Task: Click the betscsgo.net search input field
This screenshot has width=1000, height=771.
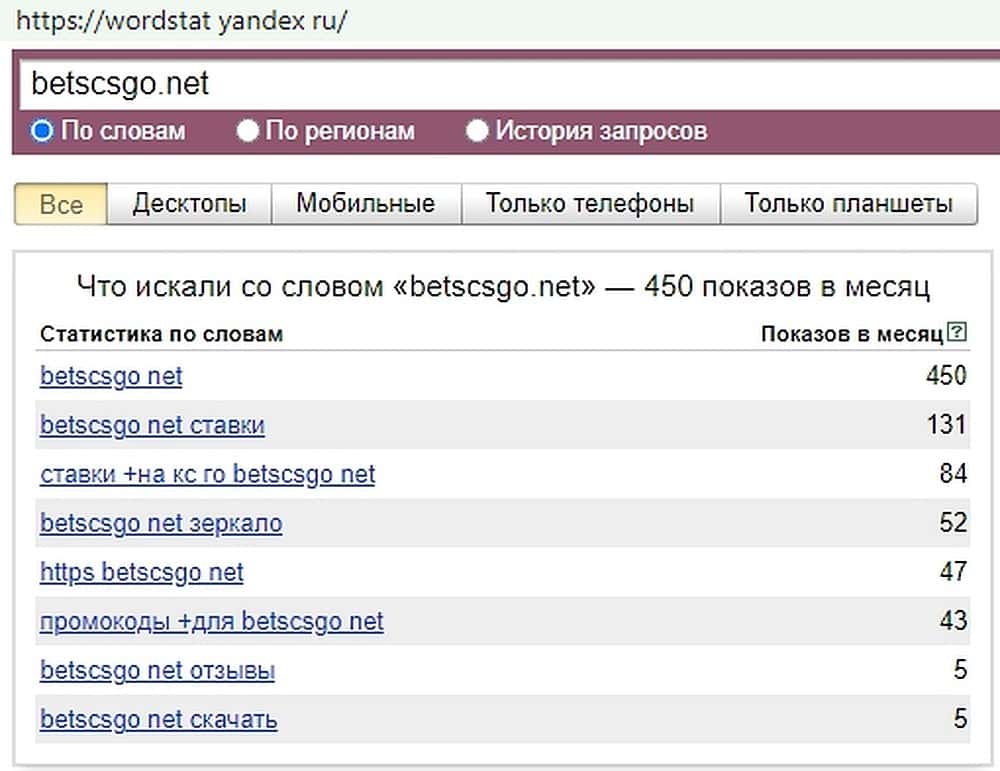Action: [500, 83]
